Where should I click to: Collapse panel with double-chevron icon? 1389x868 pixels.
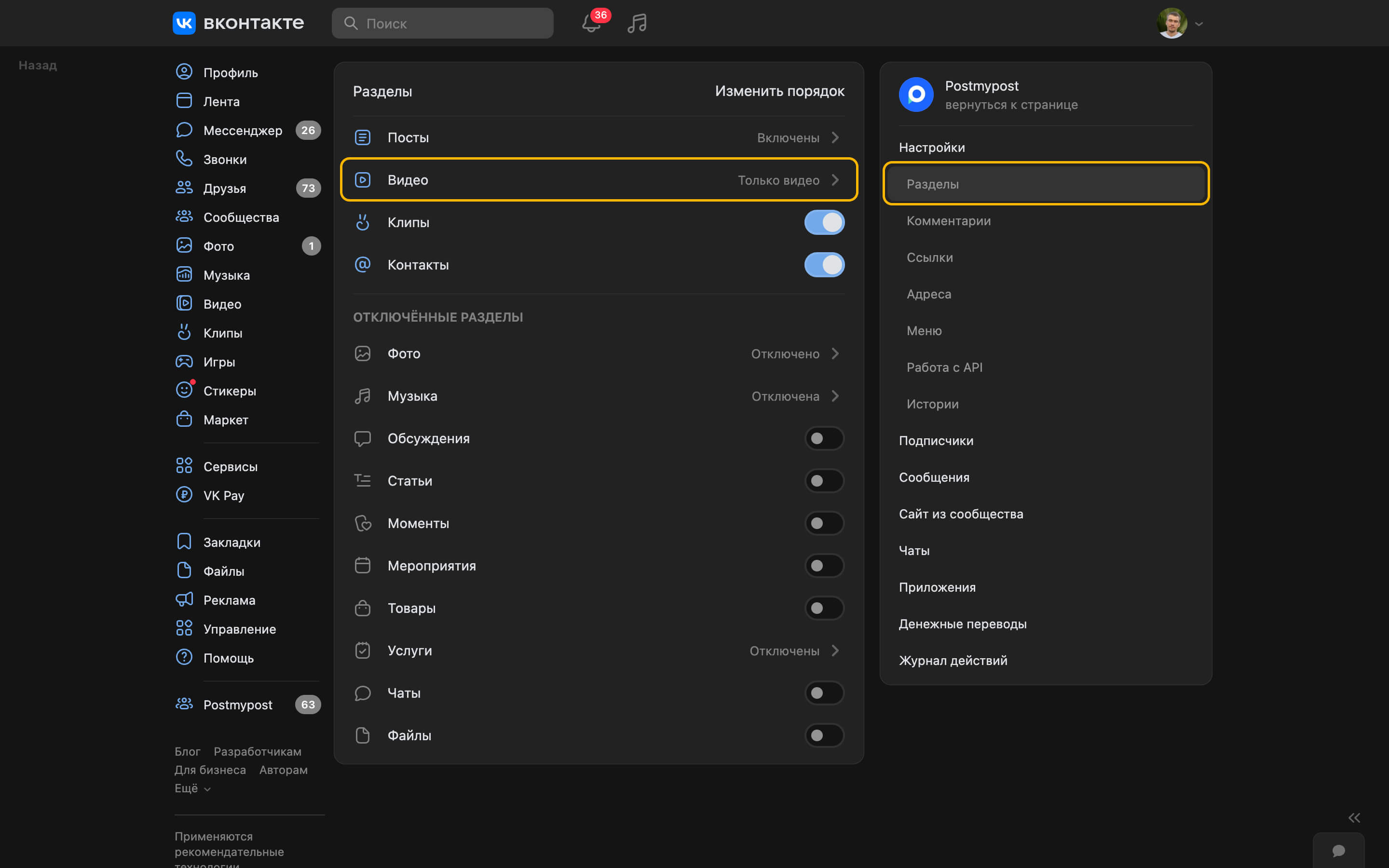point(1354,817)
